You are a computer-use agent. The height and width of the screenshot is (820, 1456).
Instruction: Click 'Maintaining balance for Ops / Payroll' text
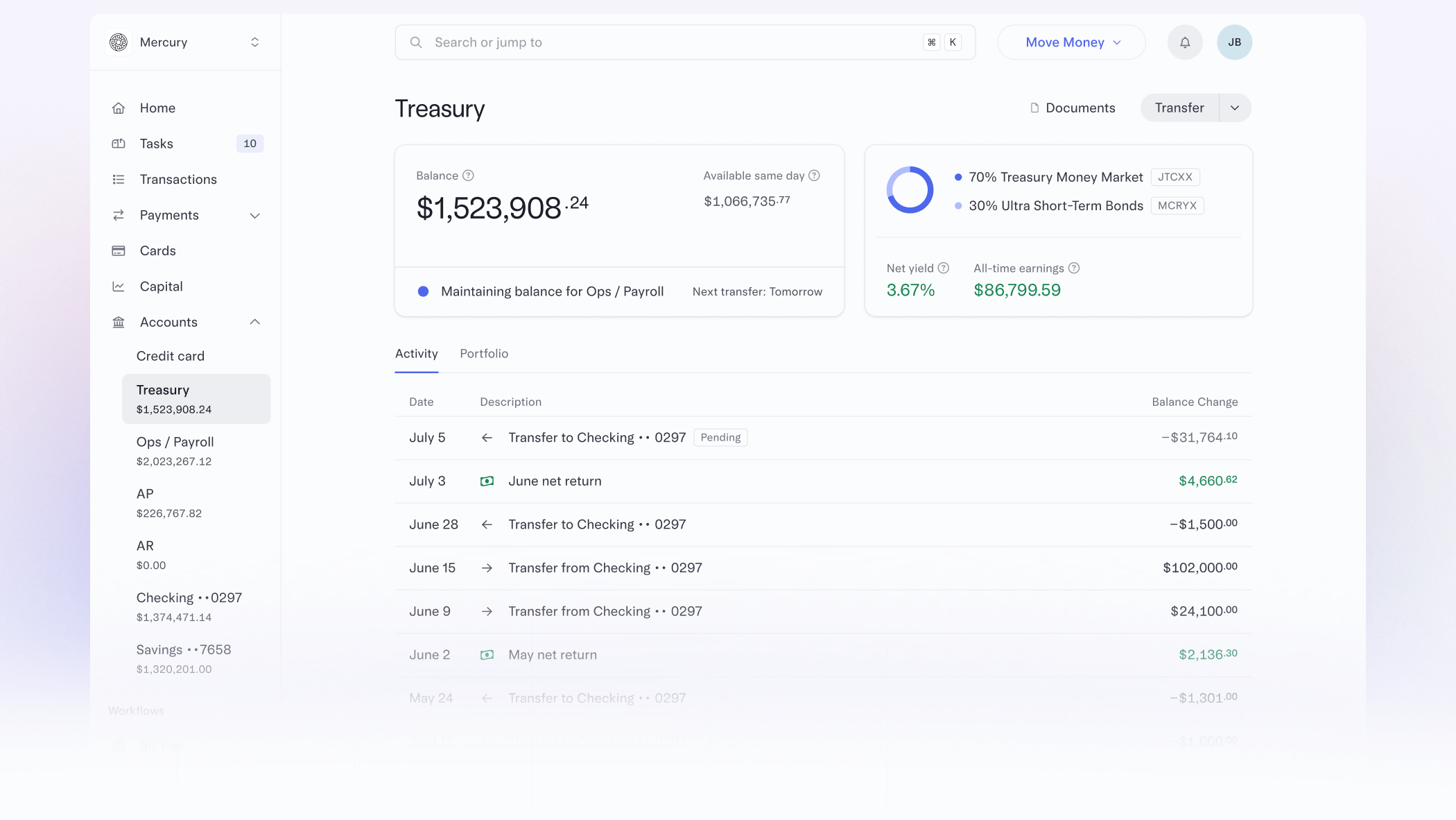point(552,292)
